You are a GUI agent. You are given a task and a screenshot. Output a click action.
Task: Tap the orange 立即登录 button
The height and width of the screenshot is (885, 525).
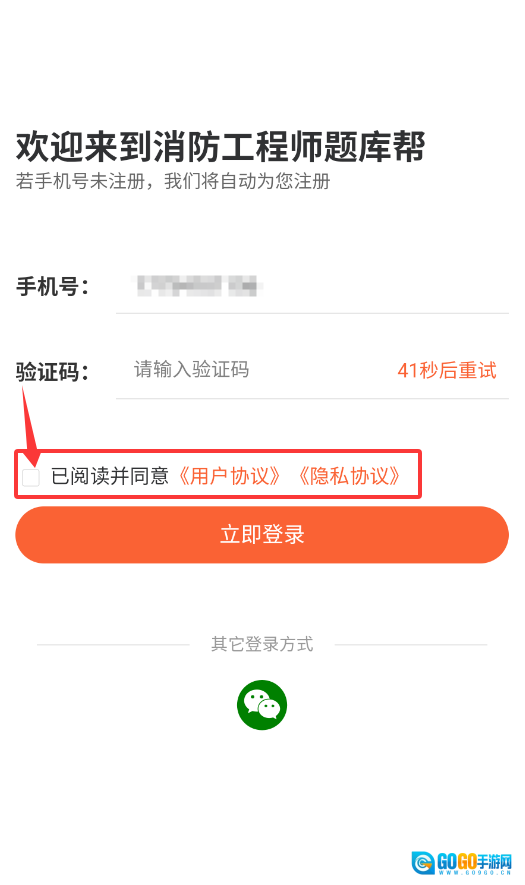point(262,534)
